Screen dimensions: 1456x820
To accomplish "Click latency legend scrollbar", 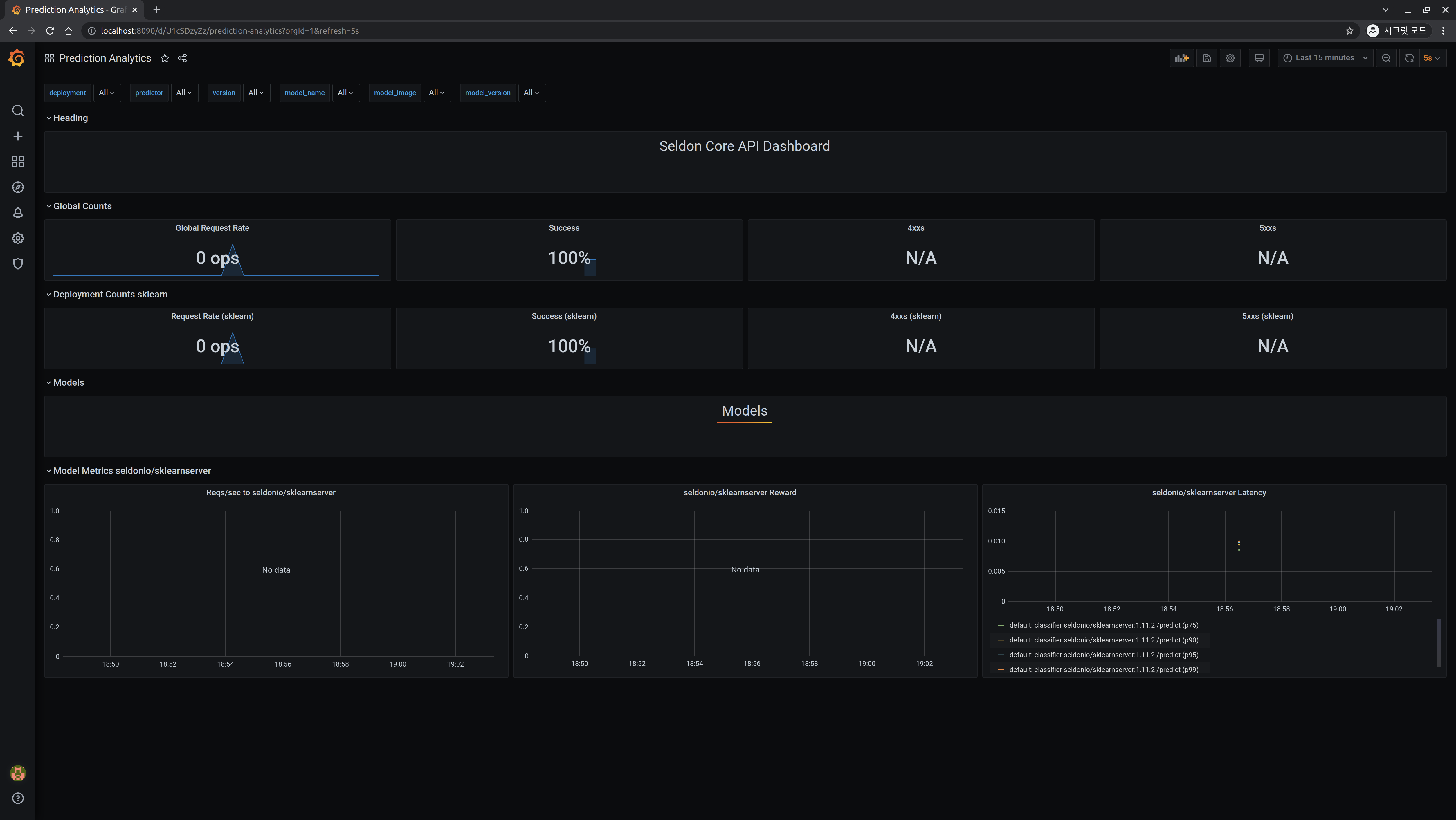I will coord(1439,642).
